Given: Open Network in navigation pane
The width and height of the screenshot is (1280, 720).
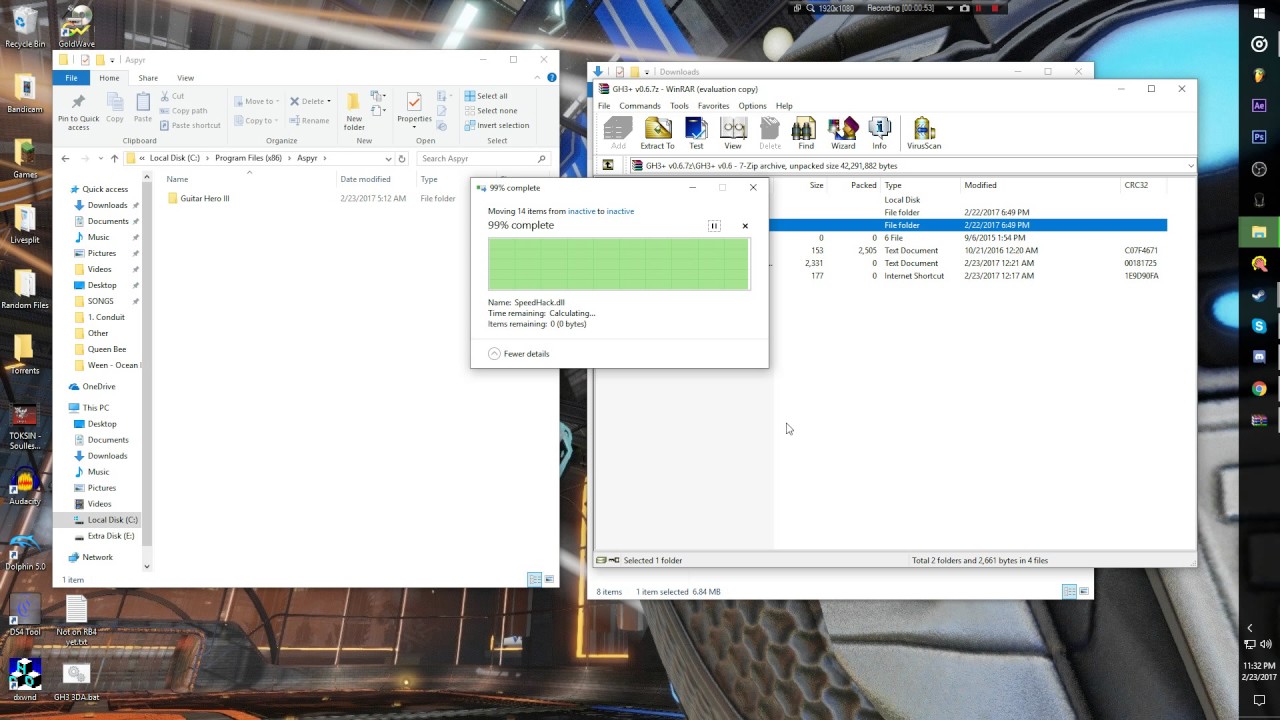Looking at the screenshot, I should [97, 557].
